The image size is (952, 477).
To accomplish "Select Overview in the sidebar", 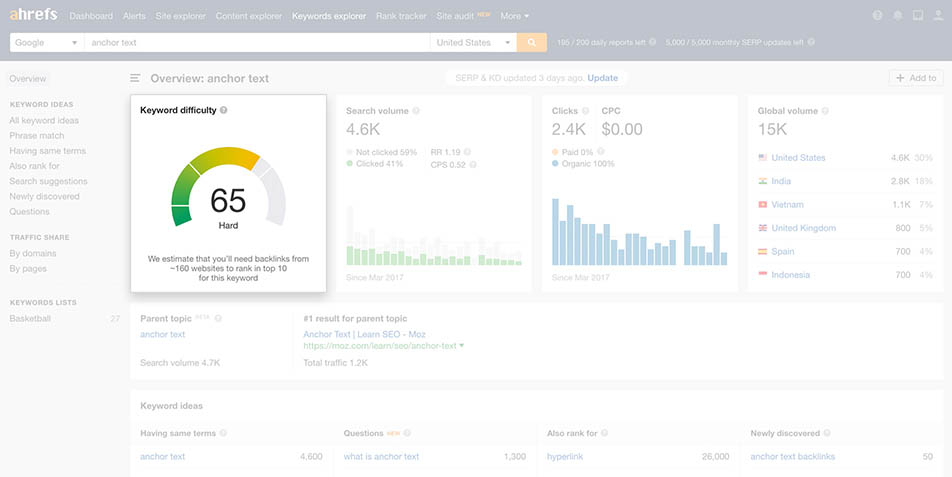I will [x=28, y=79].
